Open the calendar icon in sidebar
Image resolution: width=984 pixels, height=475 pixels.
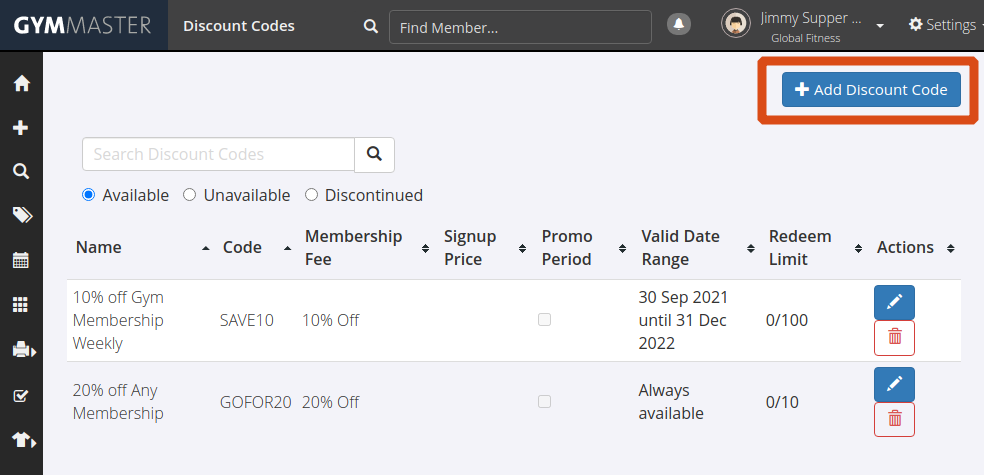tap(21, 261)
